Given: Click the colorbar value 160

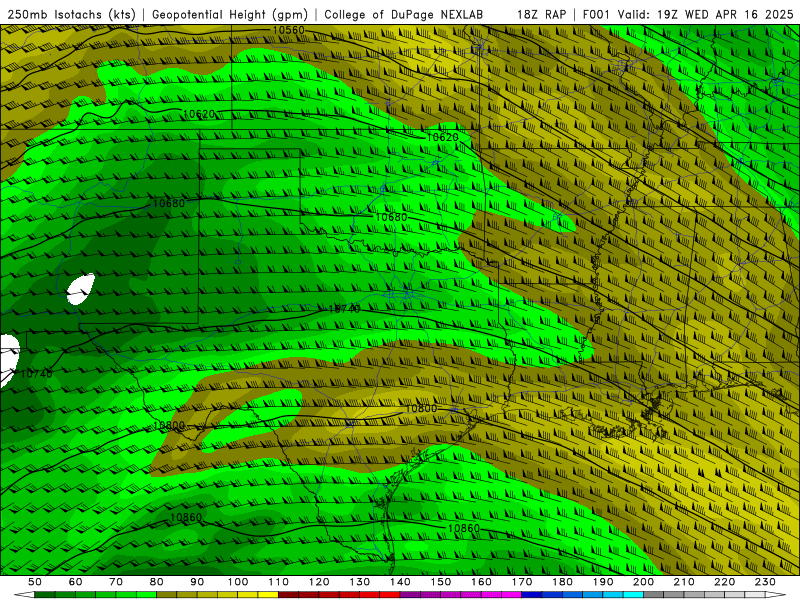Looking at the screenshot, I should tap(481, 582).
